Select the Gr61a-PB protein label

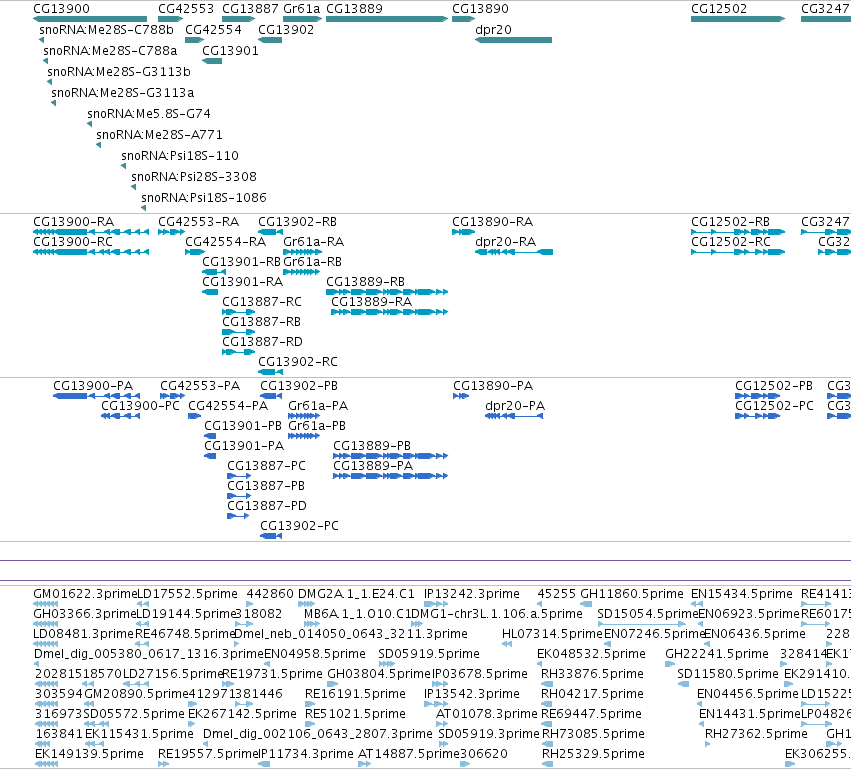pos(317,426)
